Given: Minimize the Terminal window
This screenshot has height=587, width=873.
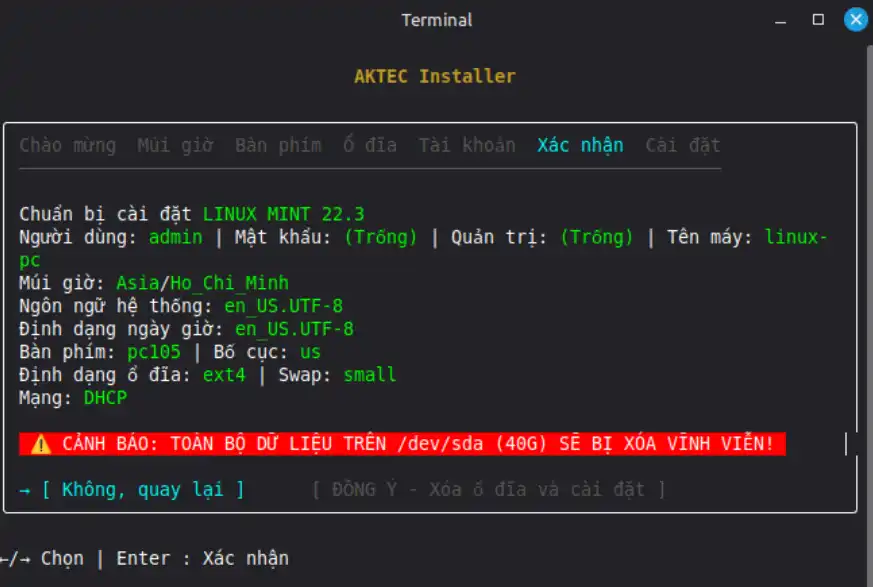Looking at the screenshot, I should coord(781,22).
